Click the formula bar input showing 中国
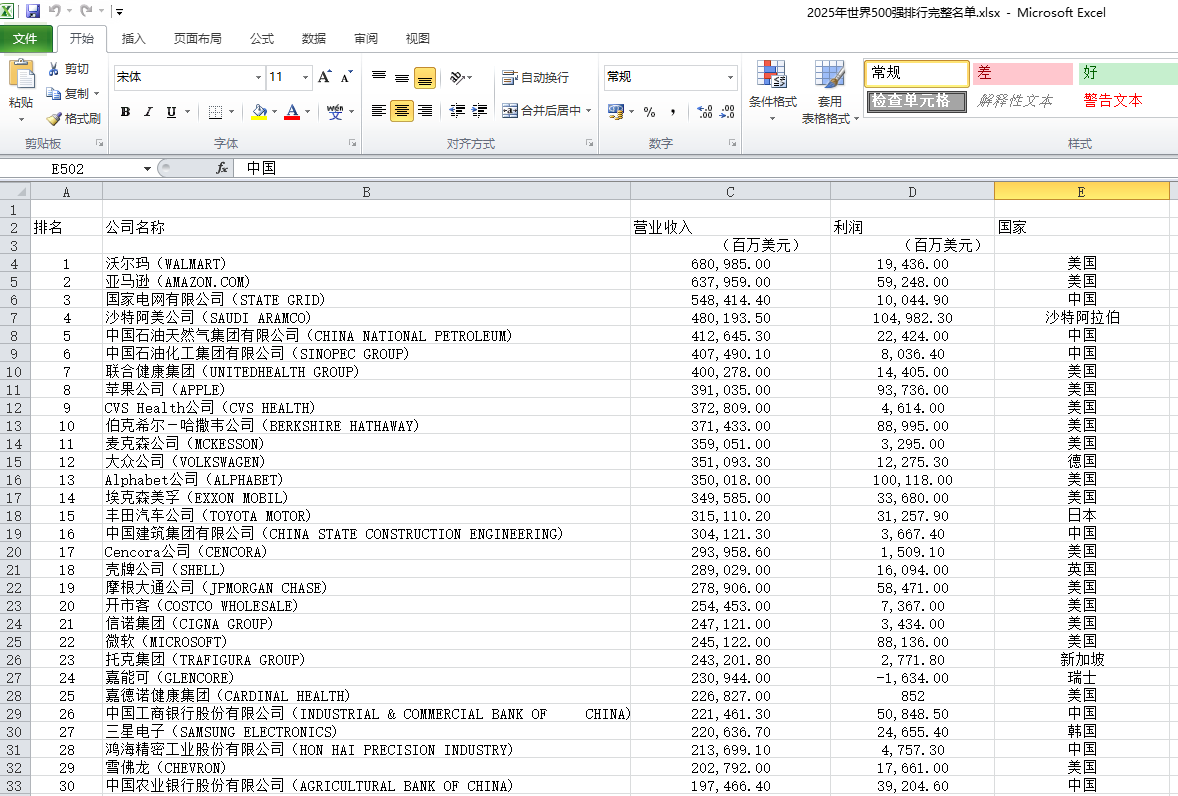Viewport: 1178px width, 796px height. click(705, 168)
